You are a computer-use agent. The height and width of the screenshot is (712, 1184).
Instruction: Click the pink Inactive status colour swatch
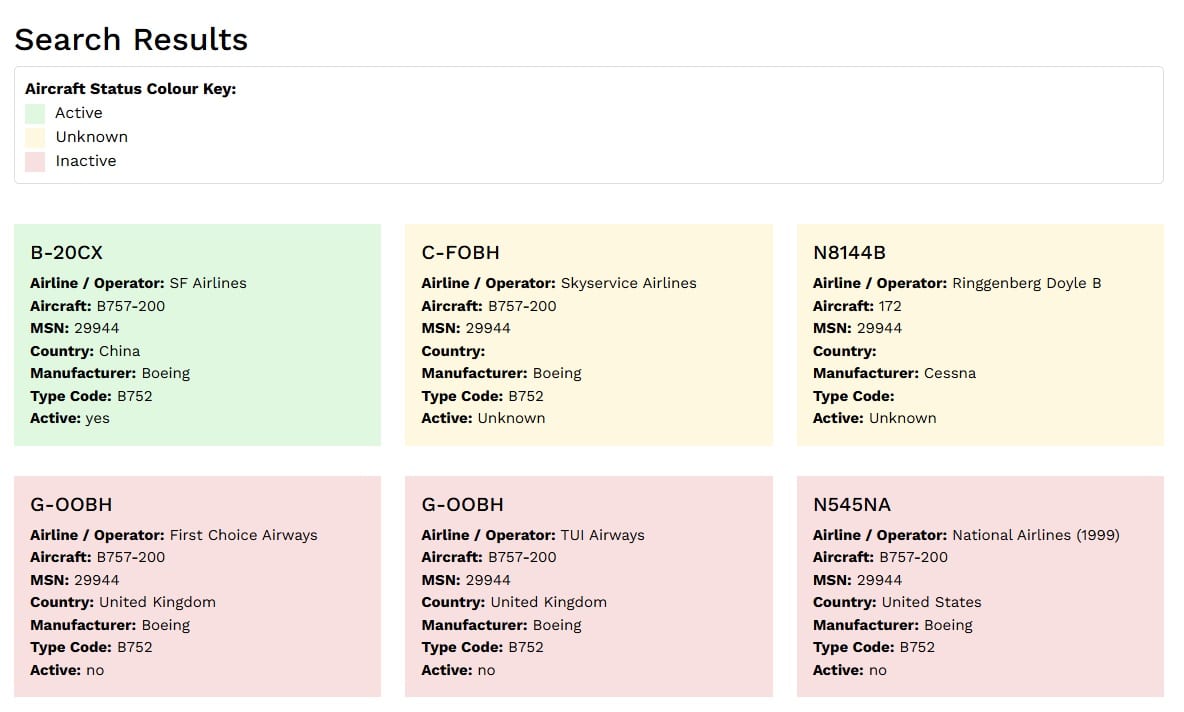point(35,161)
